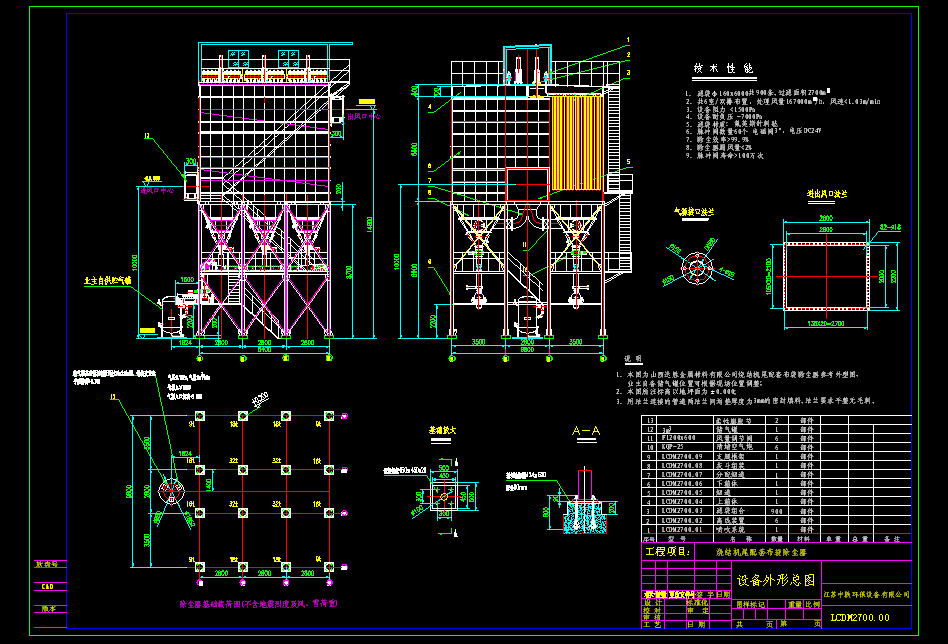Click the A—A section view label
This screenshot has height=644, width=948.
pos(586,431)
